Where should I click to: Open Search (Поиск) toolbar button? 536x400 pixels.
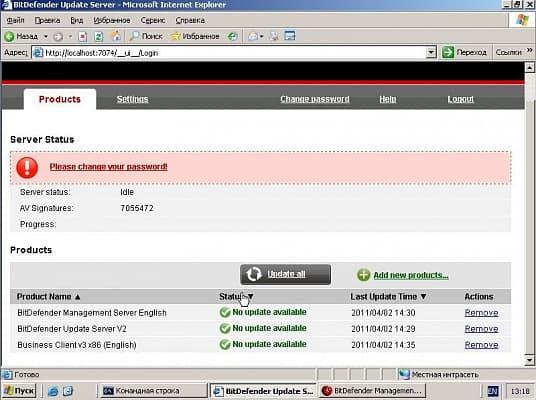tap(145, 36)
